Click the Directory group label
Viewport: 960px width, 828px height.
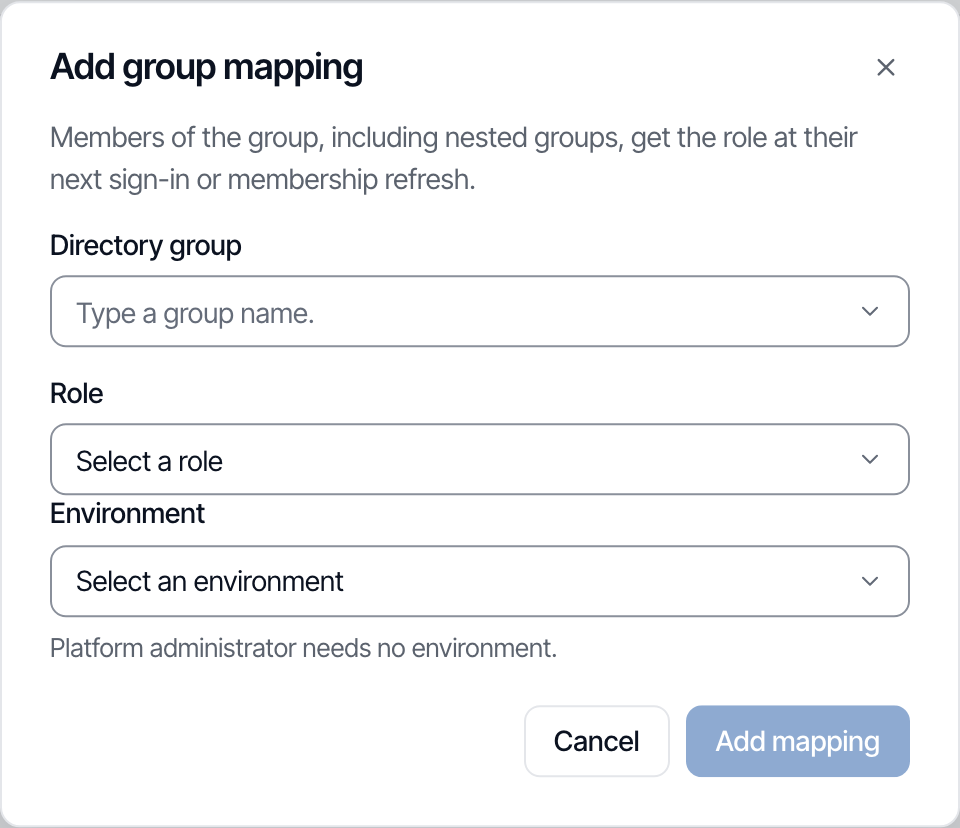pyautogui.click(x=146, y=246)
